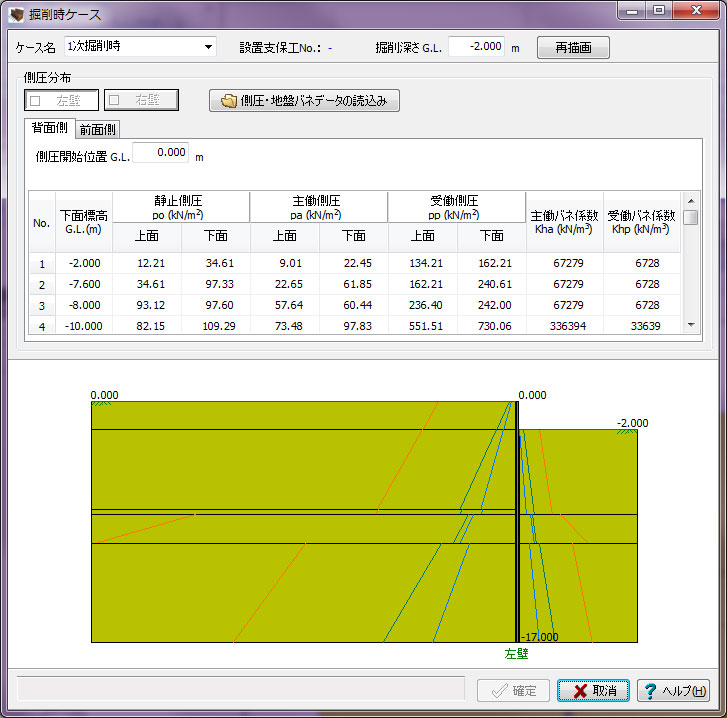This screenshot has width=727, height=718.
Task: Click the cell with value 109.29
Action: pos(216,326)
